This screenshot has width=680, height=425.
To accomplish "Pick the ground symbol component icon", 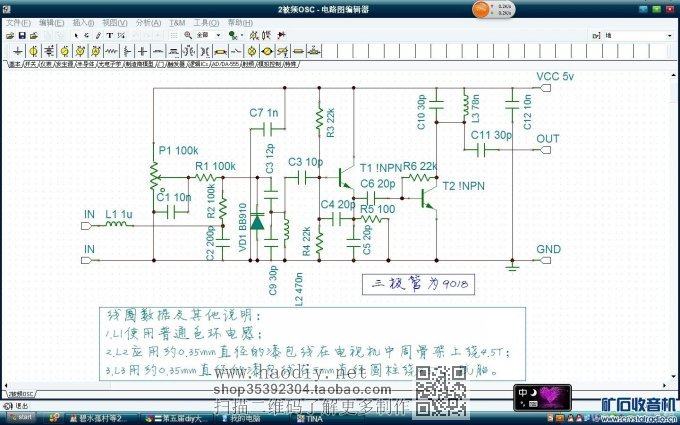I will (x=17, y=49).
